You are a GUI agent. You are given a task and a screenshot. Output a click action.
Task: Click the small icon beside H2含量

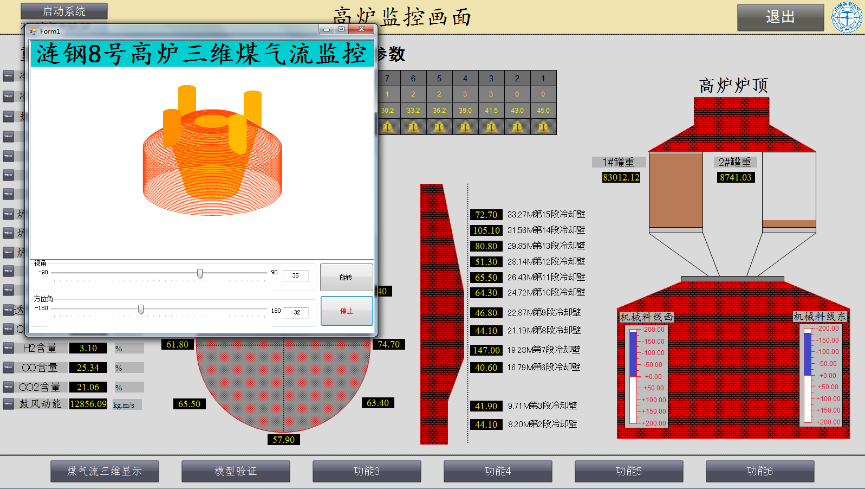coord(8,349)
